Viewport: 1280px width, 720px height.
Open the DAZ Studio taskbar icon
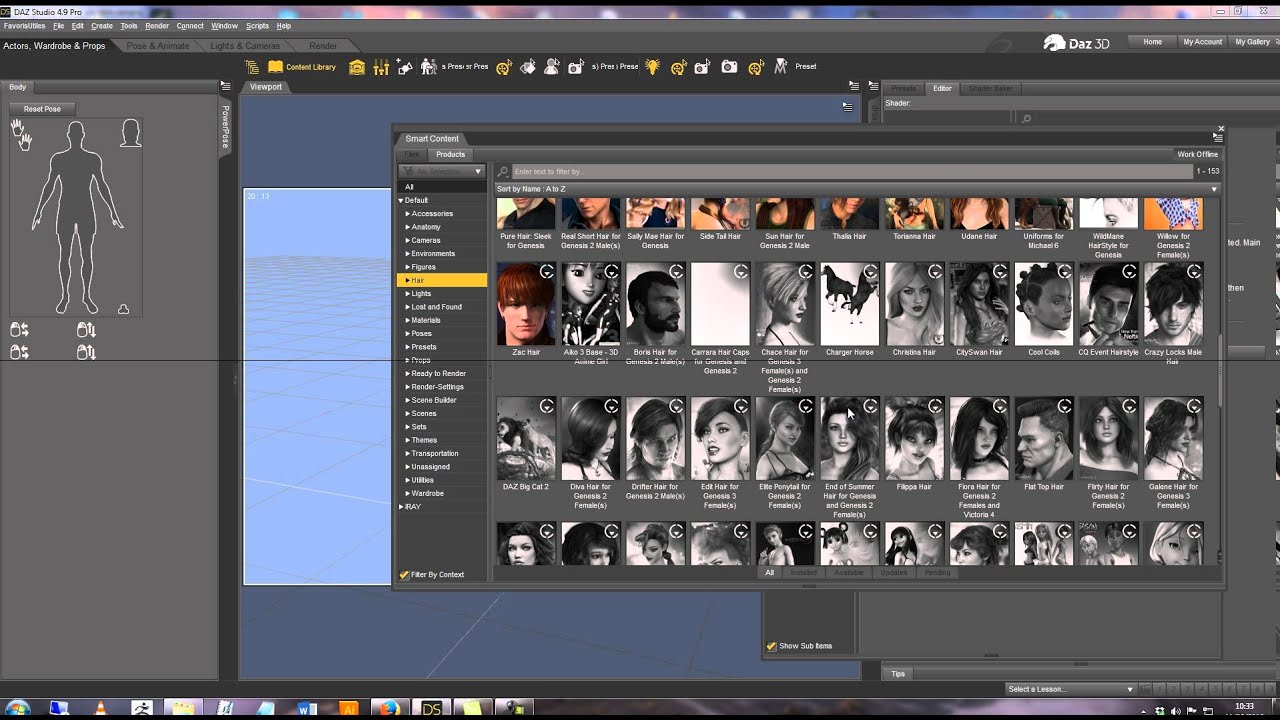point(431,709)
